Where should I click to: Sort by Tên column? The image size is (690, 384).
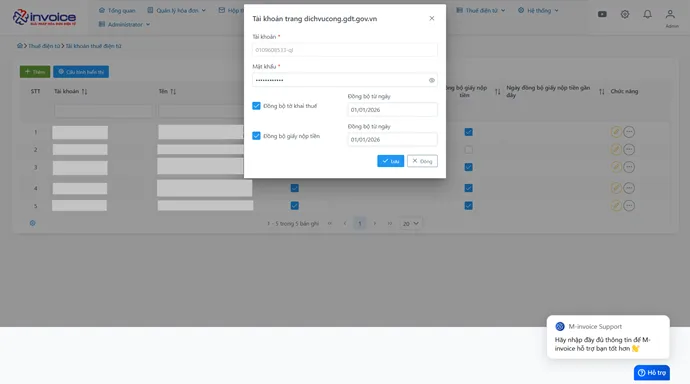[173, 91]
